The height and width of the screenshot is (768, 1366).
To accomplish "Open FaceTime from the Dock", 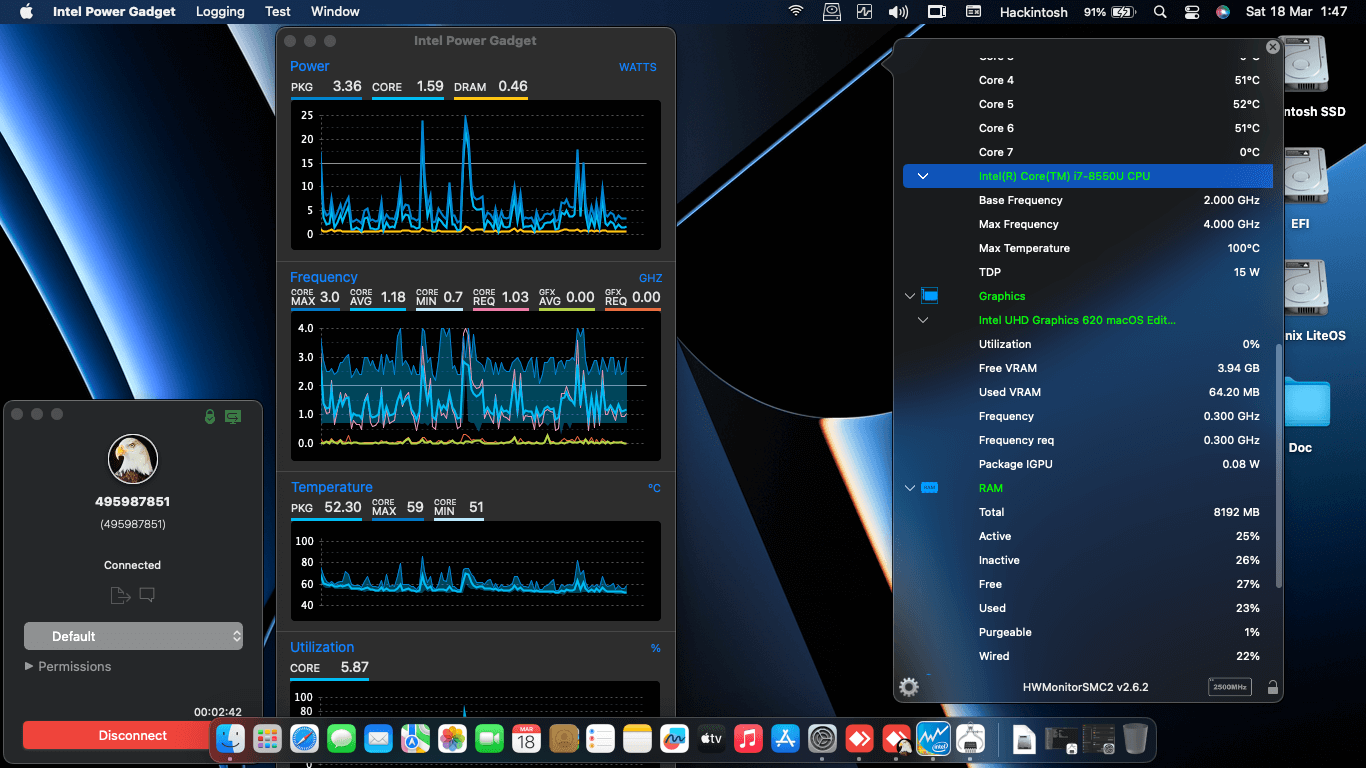I will click(489, 739).
